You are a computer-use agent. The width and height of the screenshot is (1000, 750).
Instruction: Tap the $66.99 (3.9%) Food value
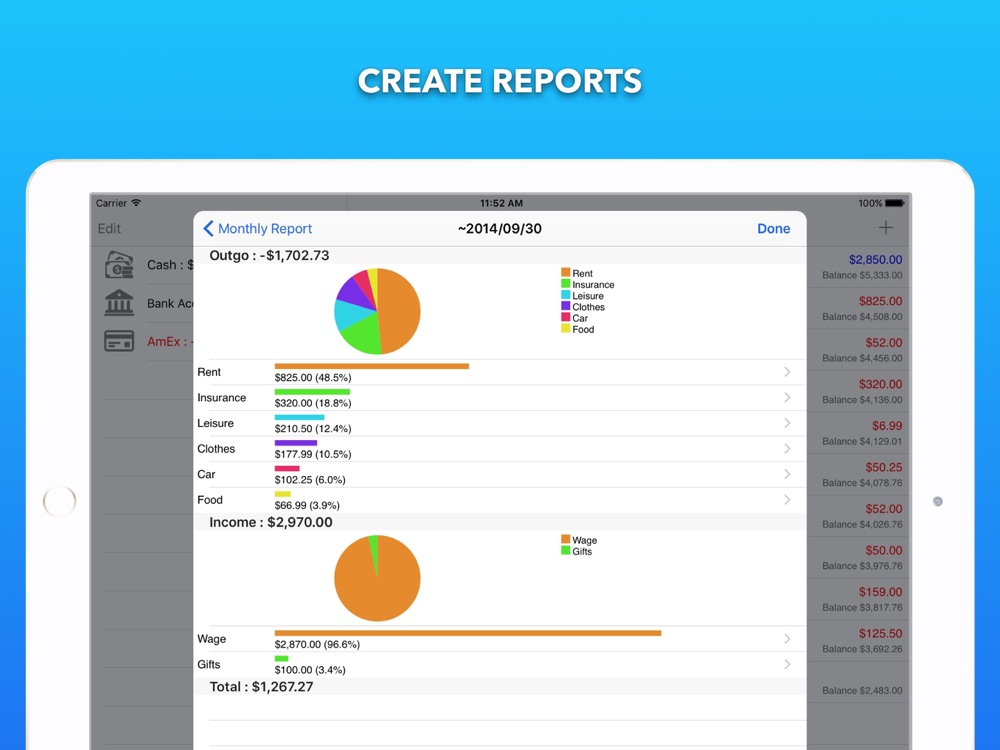(x=307, y=505)
